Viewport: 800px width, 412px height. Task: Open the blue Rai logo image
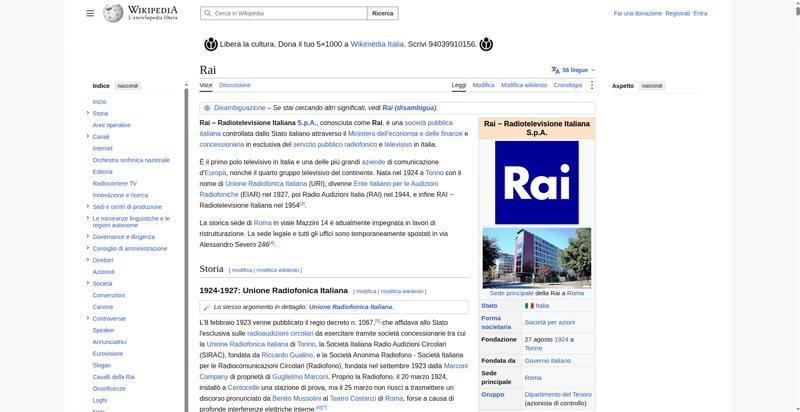[537, 183]
